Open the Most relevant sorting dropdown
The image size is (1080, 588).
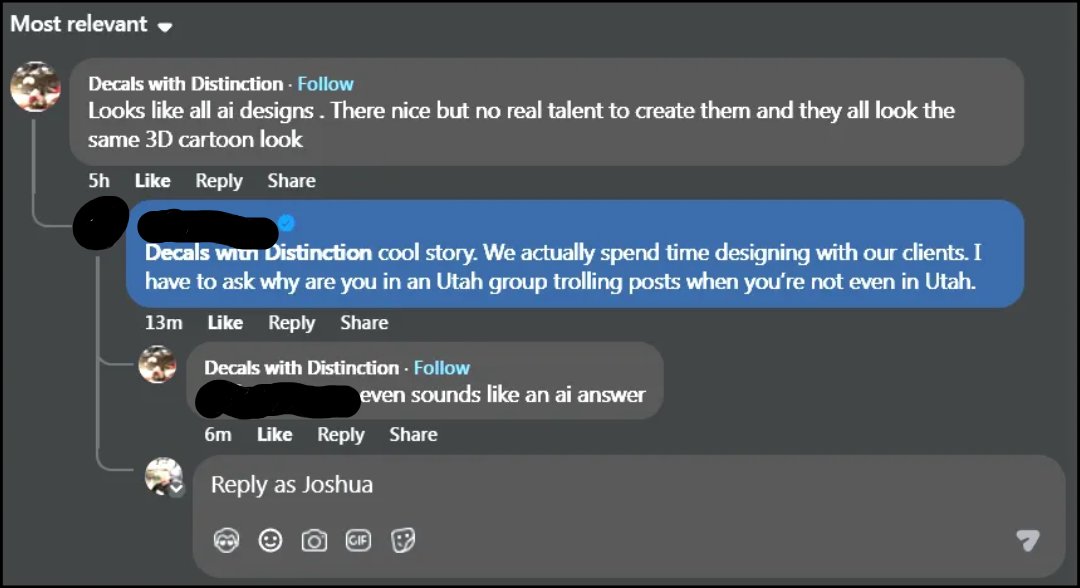91,24
